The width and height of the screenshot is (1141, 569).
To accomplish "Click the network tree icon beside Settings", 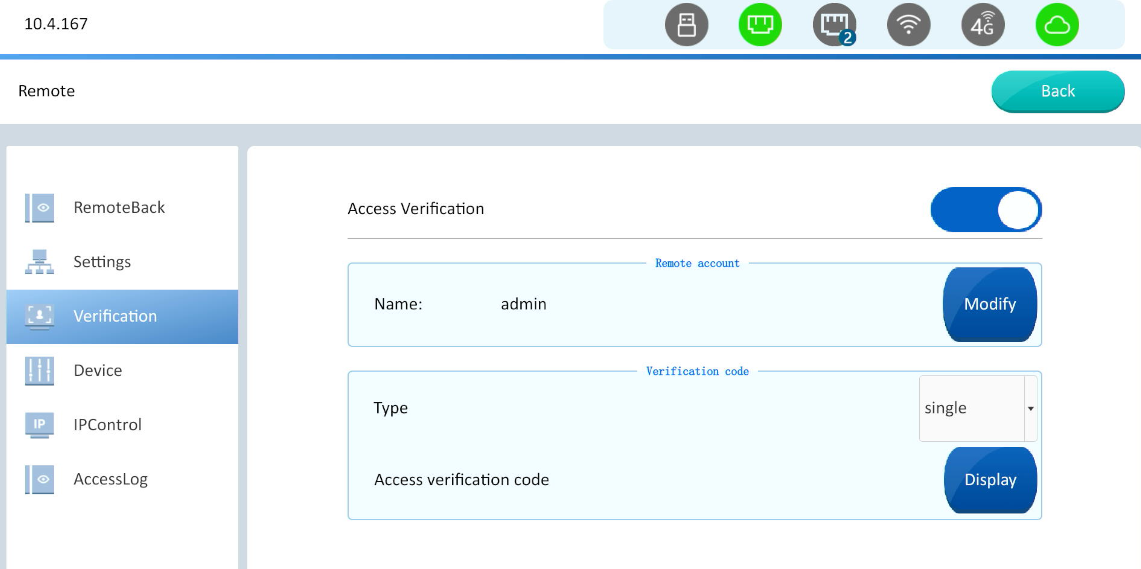I will 39,262.
